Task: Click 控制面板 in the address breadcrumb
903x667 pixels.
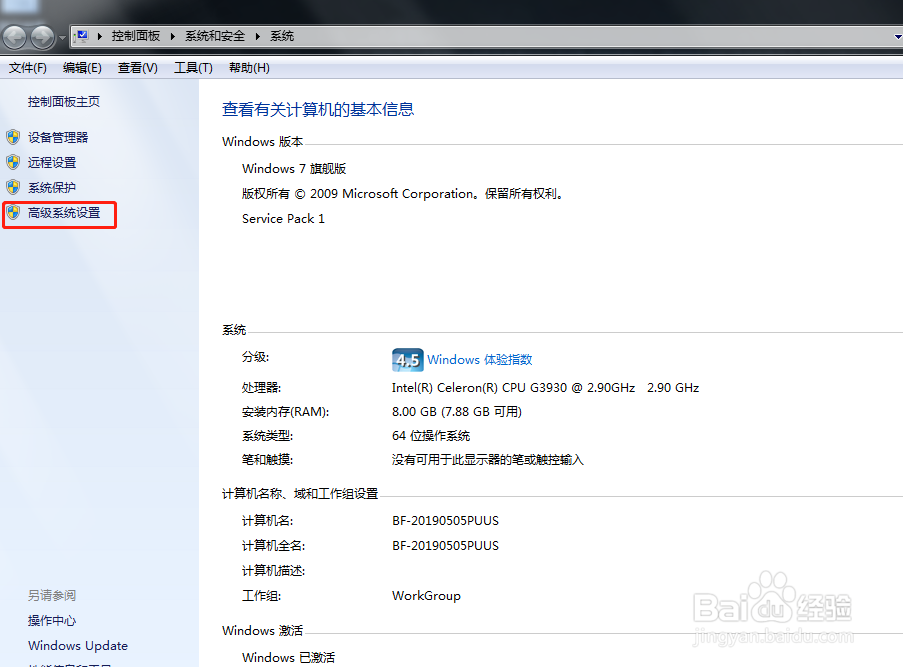Action: (x=135, y=36)
